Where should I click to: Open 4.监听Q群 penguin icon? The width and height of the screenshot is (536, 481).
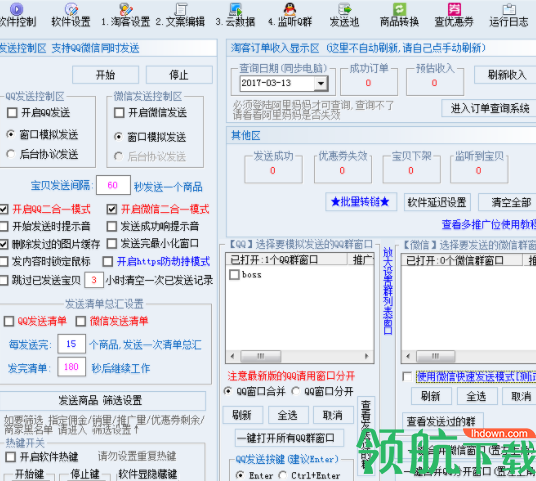point(290,9)
